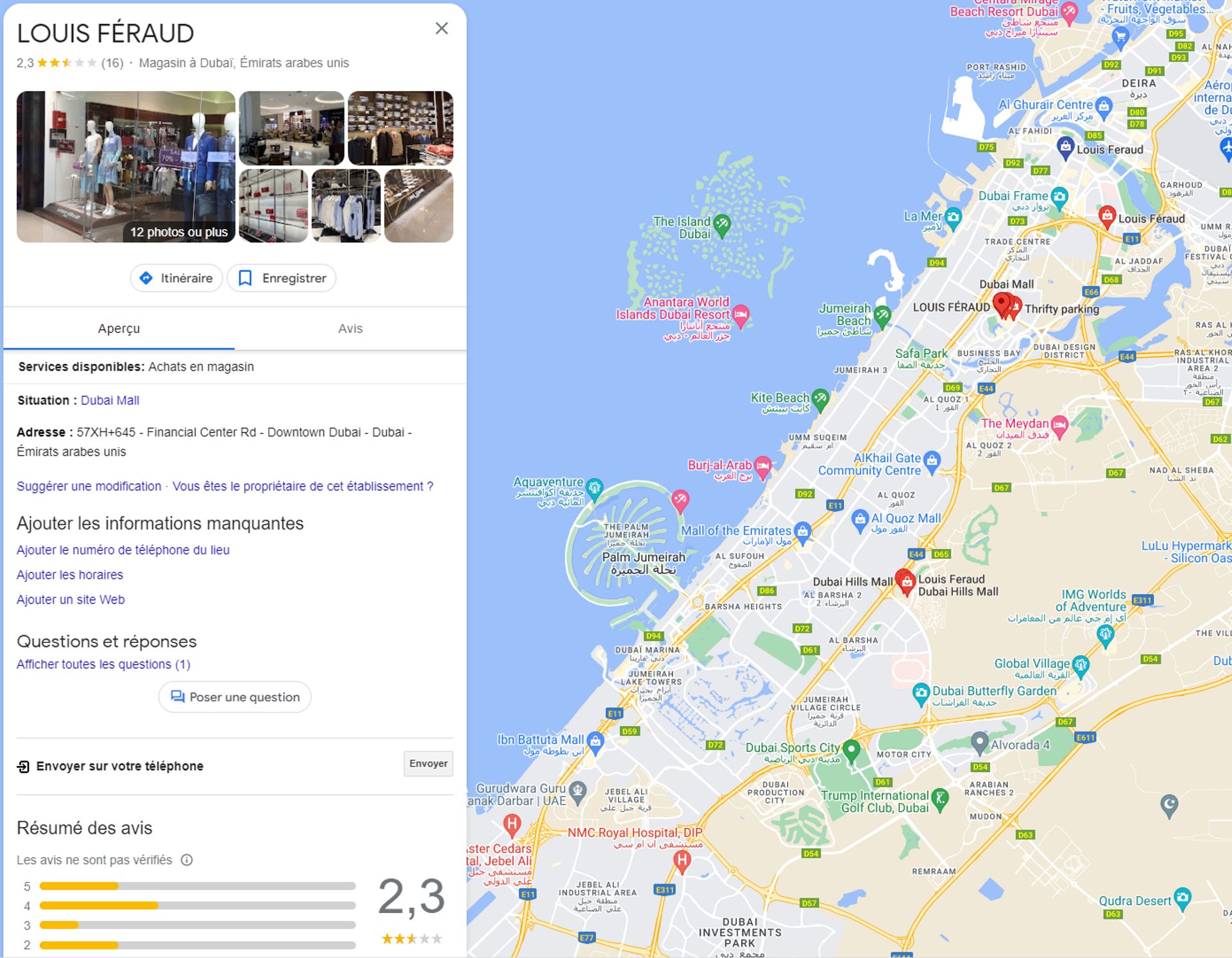The width and height of the screenshot is (1232, 958).
Task: Click the Kite Beach green pin
Action: [x=820, y=400]
